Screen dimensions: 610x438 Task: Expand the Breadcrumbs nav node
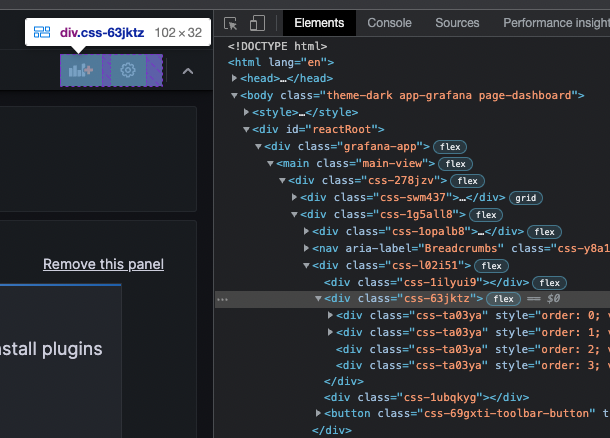[307, 248]
